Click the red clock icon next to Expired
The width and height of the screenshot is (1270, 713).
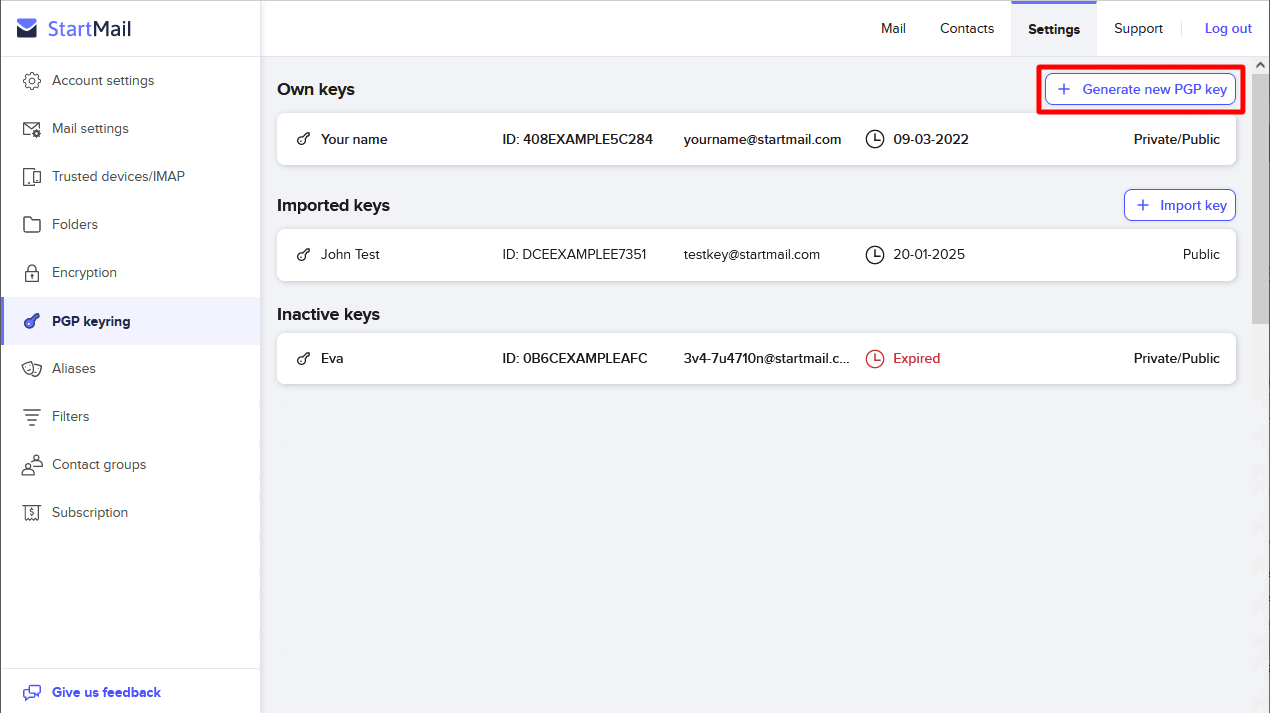coord(875,358)
